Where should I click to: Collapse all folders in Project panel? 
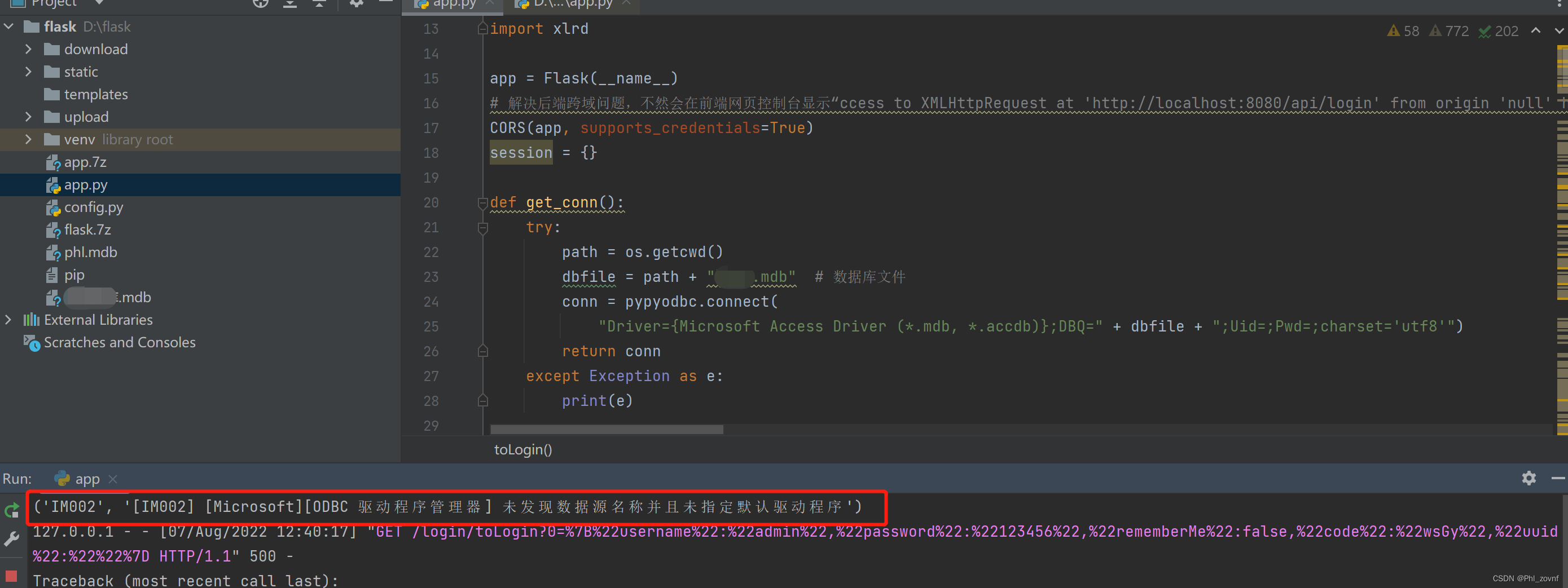(319, 3)
